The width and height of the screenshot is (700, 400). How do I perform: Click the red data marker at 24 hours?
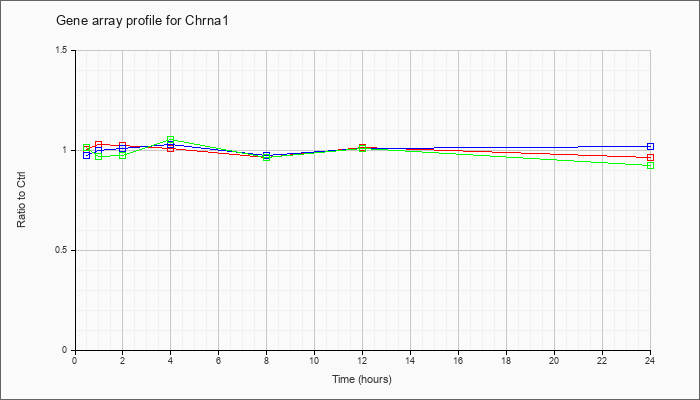650,158
